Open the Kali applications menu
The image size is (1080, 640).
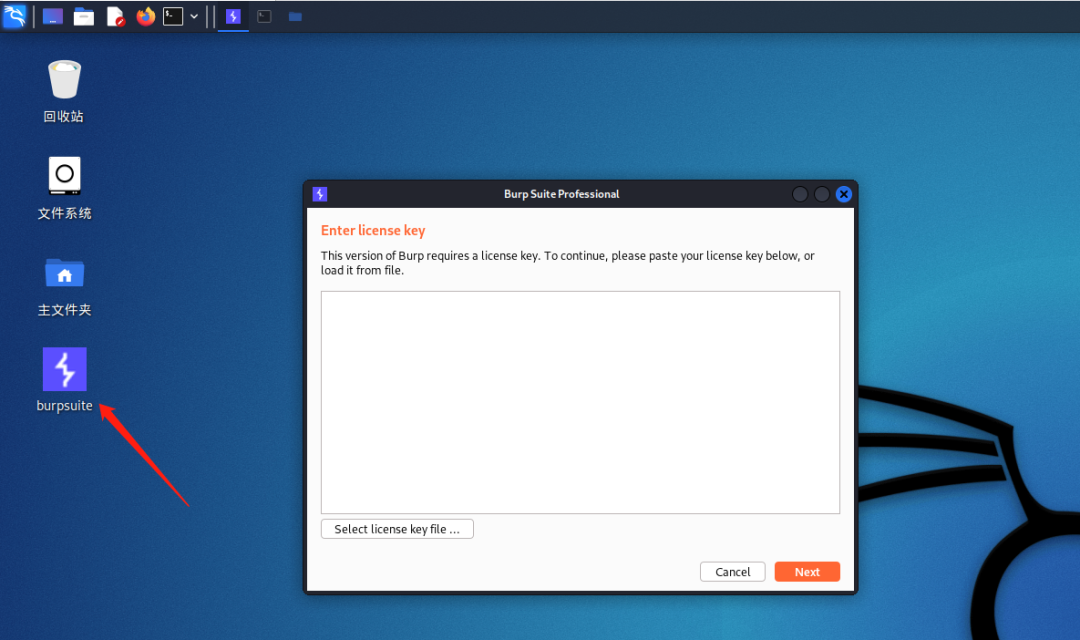coord(14,16)
